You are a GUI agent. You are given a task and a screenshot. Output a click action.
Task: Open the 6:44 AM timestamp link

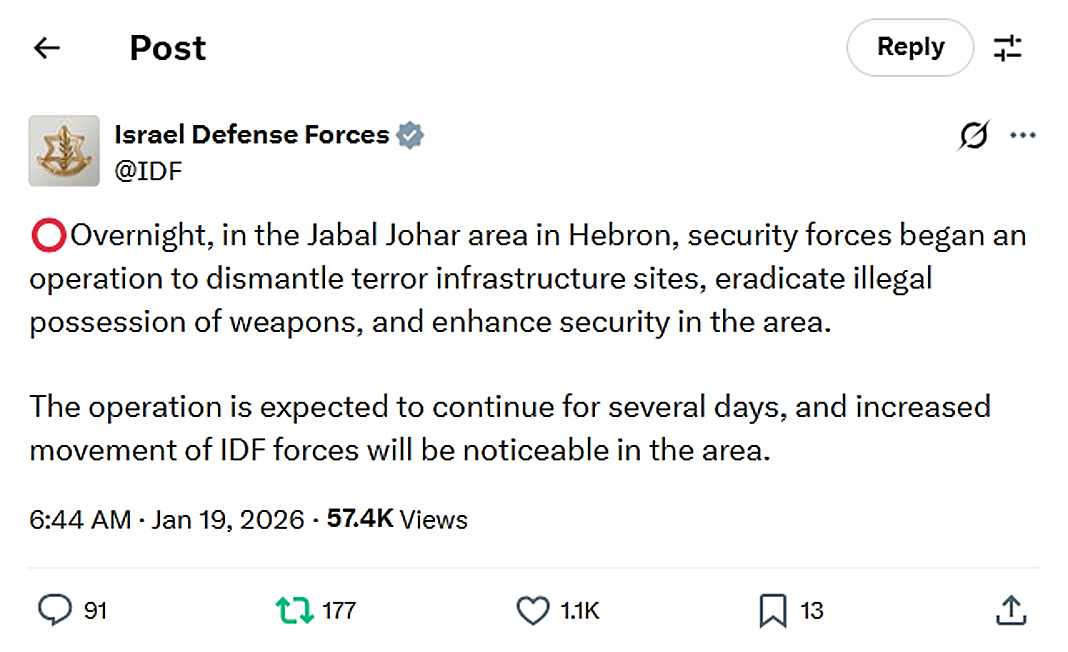point(80,520)
